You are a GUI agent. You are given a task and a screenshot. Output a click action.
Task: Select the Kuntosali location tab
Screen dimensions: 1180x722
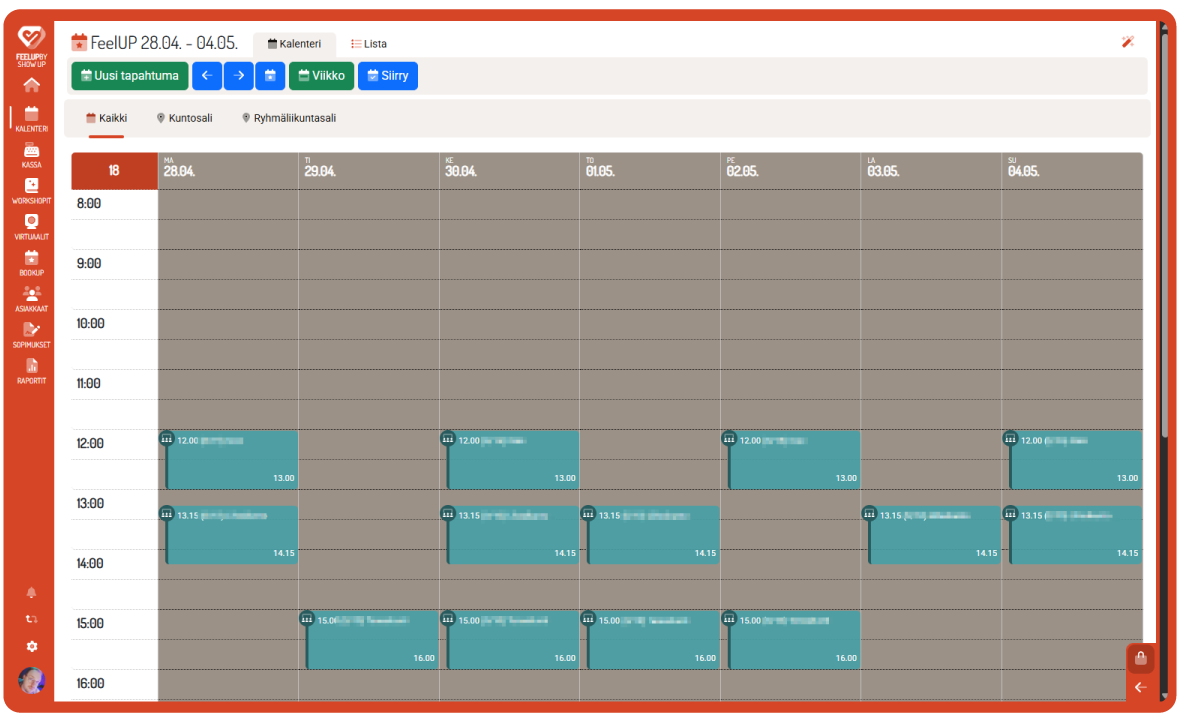(x=184, y=118)
